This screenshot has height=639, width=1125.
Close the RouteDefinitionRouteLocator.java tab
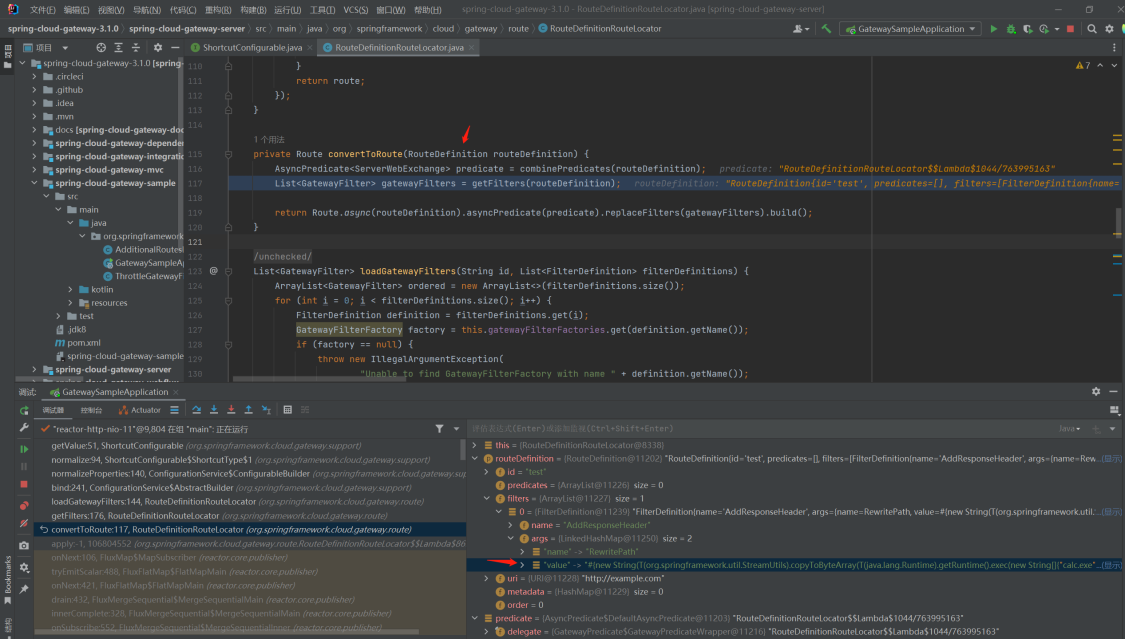coord(471,47)
